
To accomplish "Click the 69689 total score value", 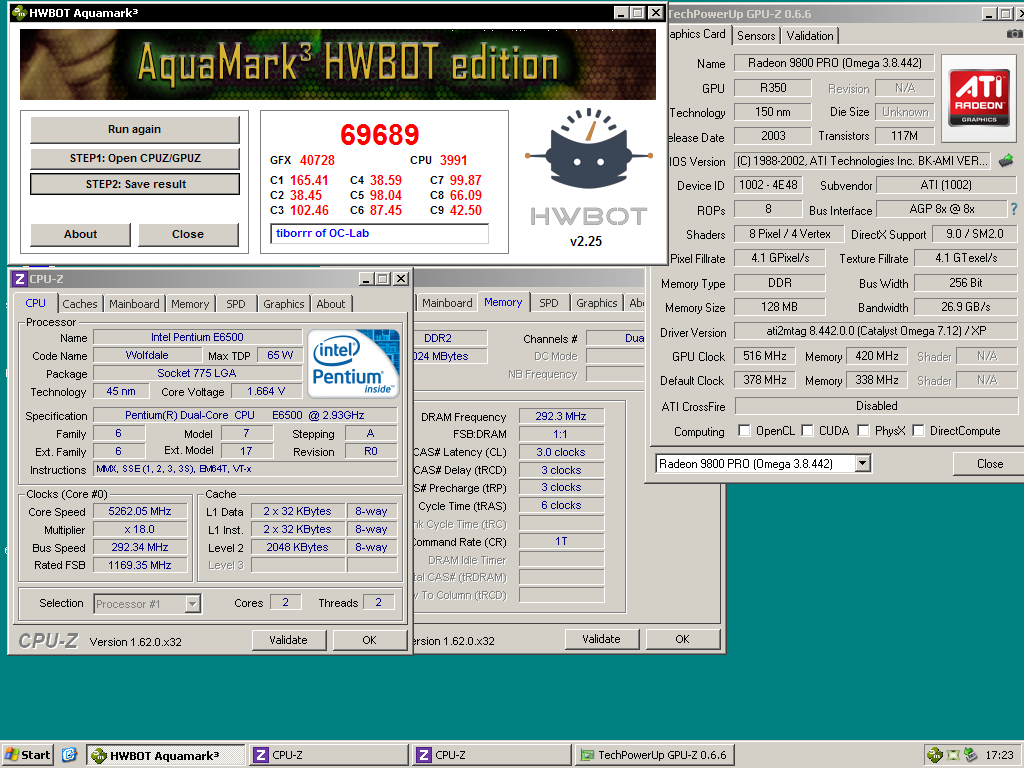I will [x=379, y=135].
